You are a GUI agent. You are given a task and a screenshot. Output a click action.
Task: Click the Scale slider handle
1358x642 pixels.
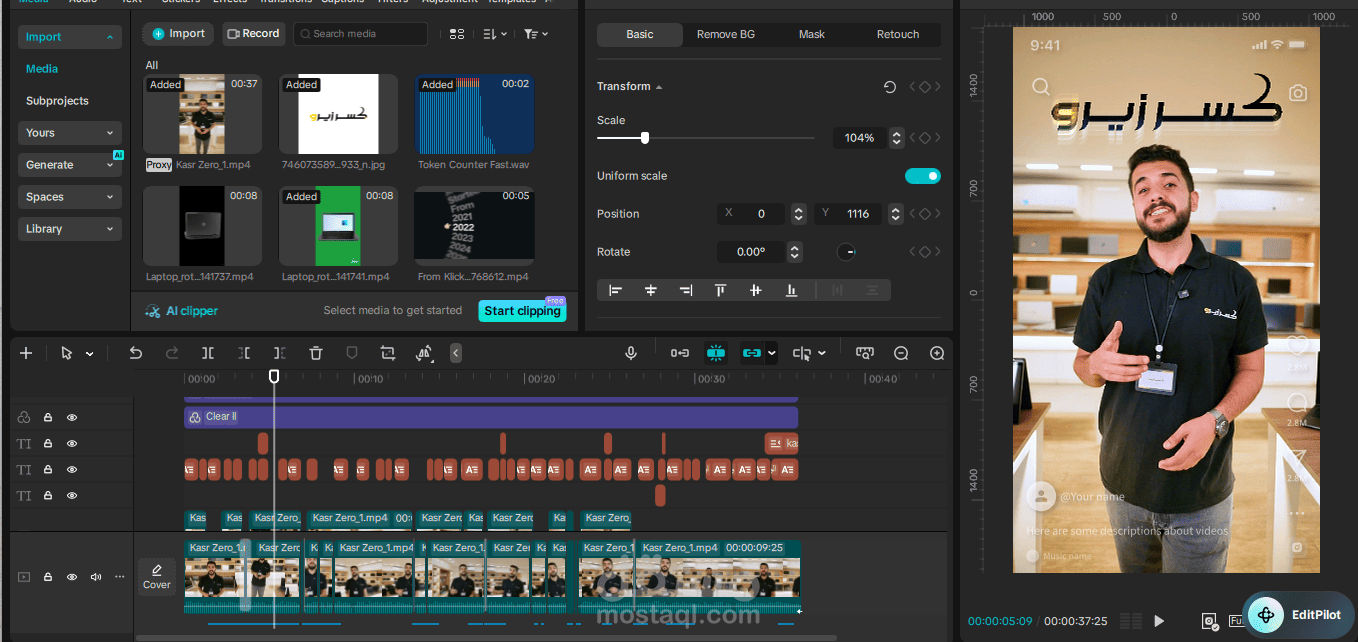645,138
